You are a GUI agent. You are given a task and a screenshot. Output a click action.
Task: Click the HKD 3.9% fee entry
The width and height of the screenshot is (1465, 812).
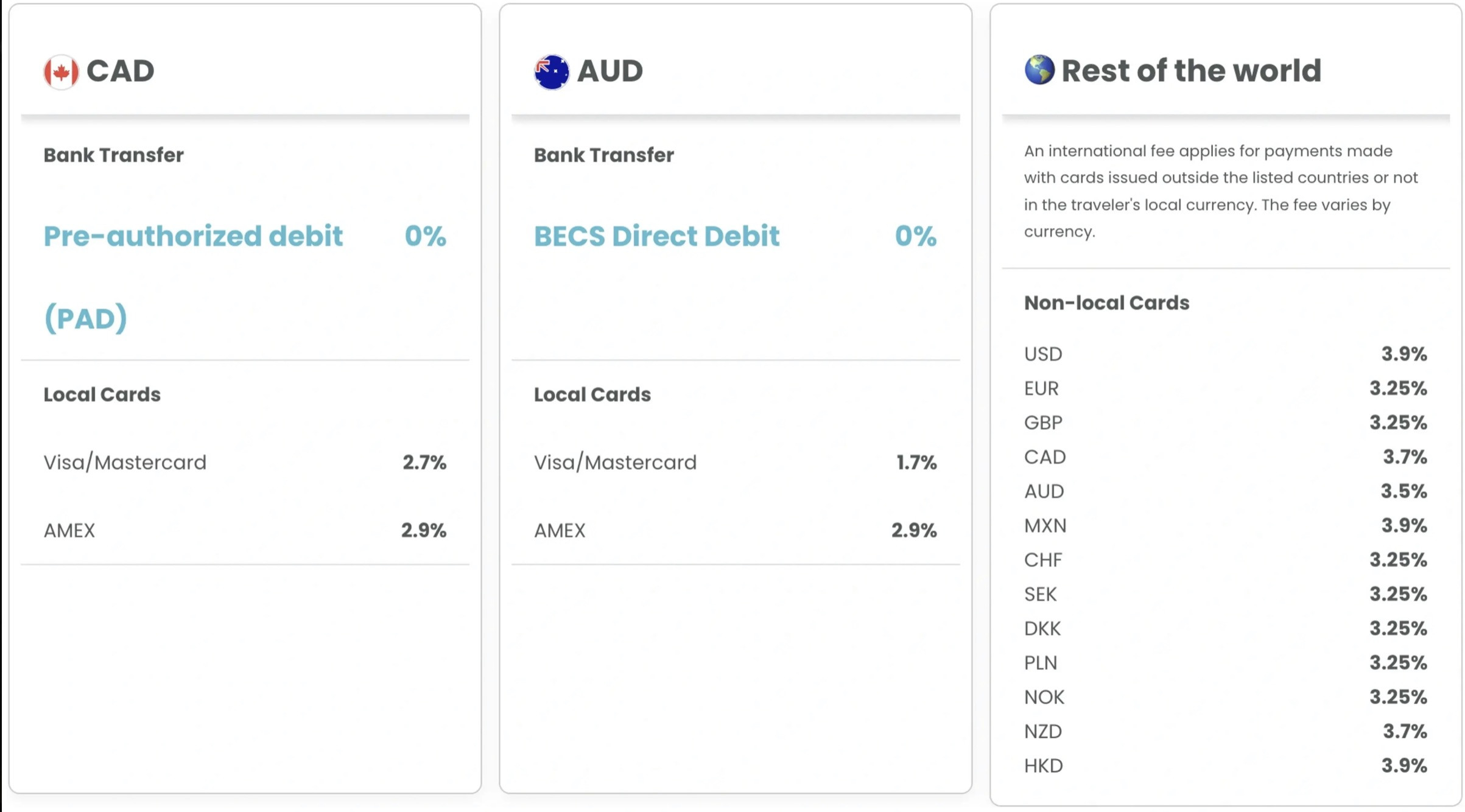[x=1225, y=766]
